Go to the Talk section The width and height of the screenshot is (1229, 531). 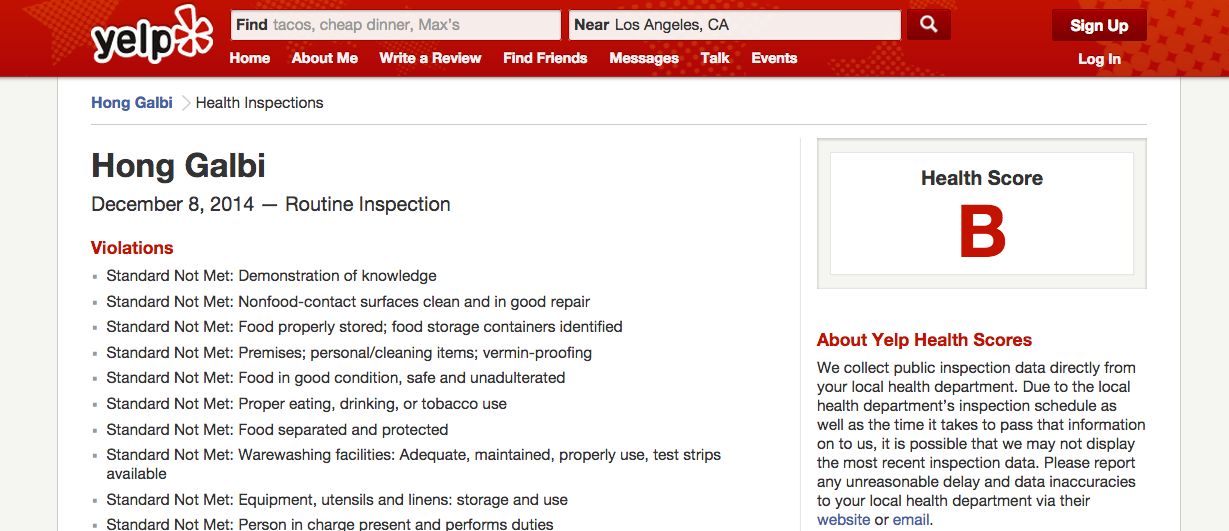[x=715, y=58]
